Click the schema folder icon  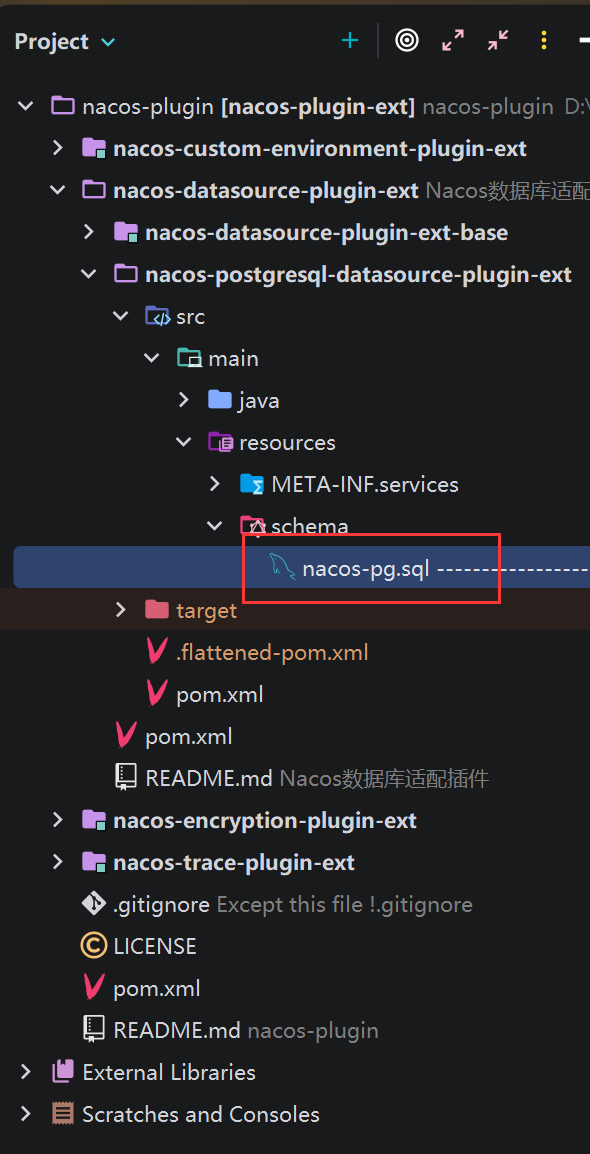point(252,525)
